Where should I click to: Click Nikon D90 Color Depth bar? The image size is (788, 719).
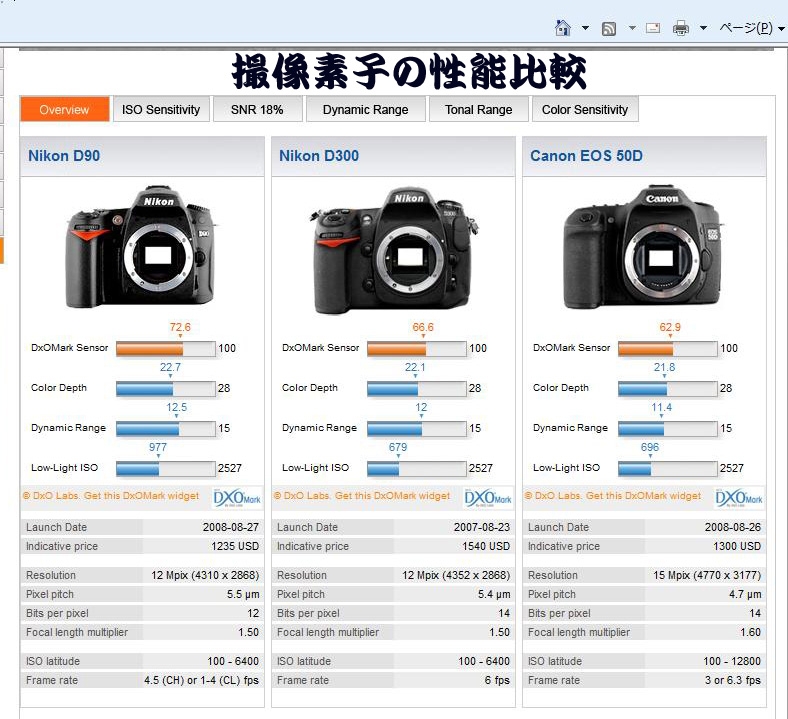(166, 389)
